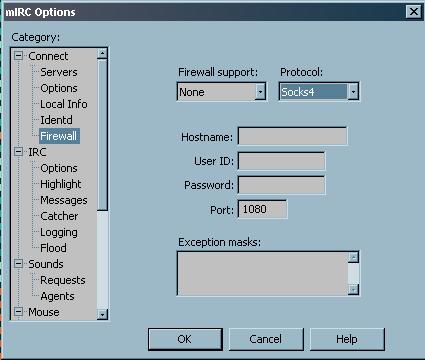Screen dimensions: 425x360
Task: Click Exception masks scroll up arrow
Action: (353, 257)
